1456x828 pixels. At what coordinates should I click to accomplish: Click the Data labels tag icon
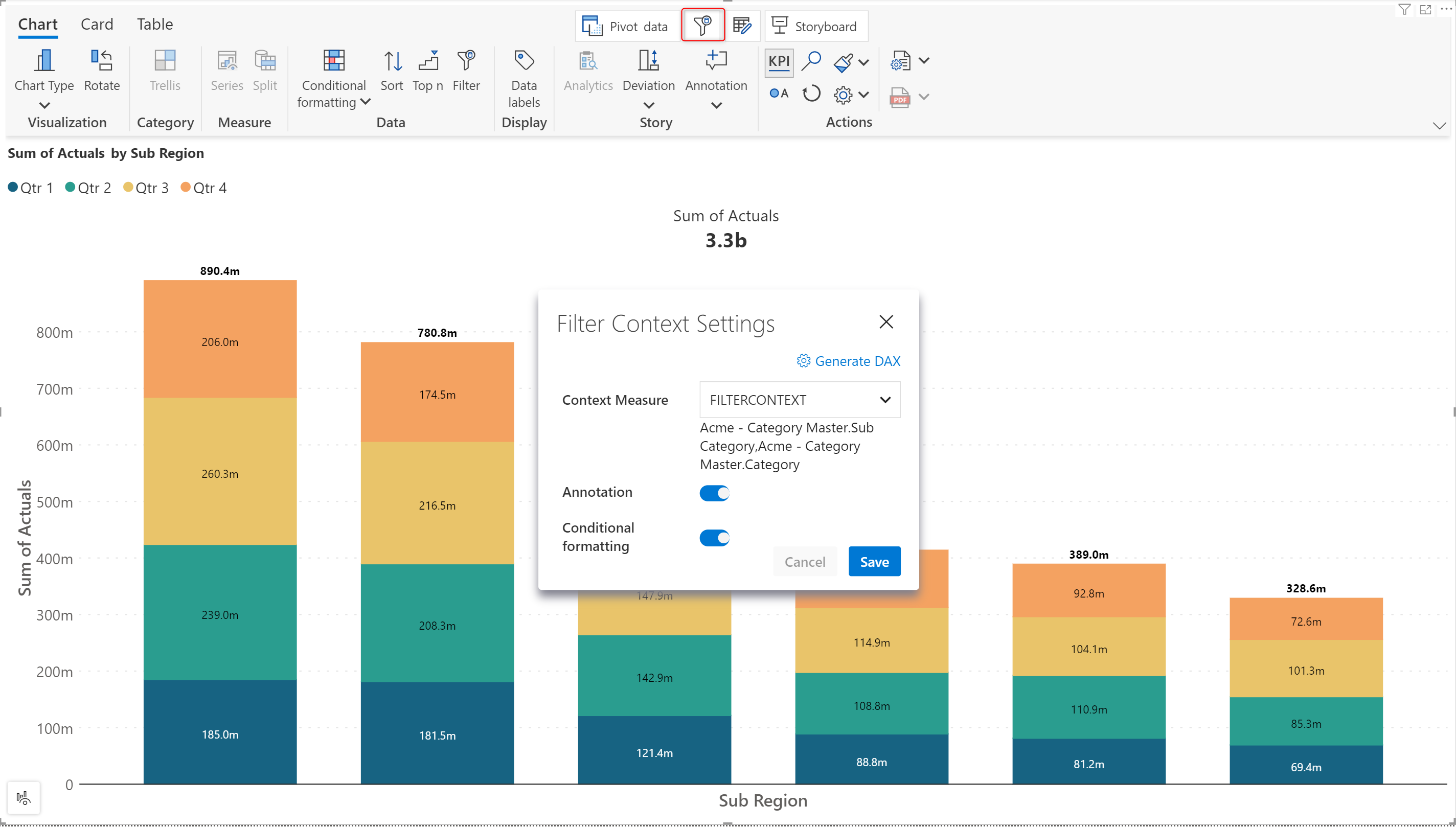524,61
